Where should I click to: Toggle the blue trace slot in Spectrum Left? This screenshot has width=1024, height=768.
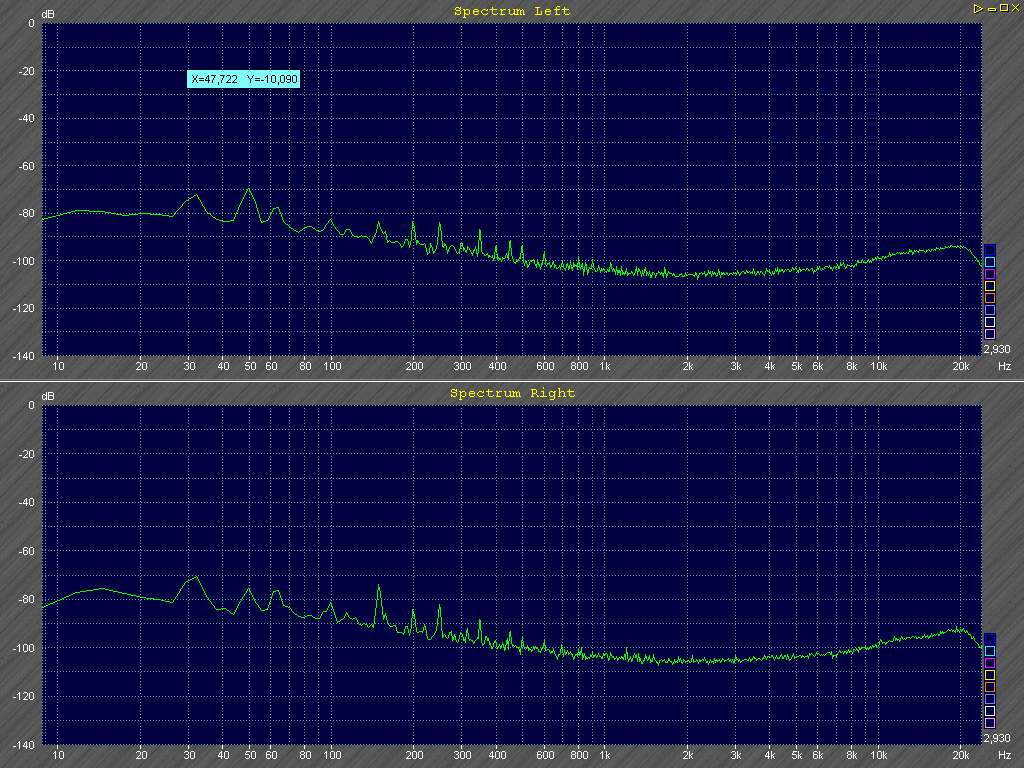(x=990, y=250)
